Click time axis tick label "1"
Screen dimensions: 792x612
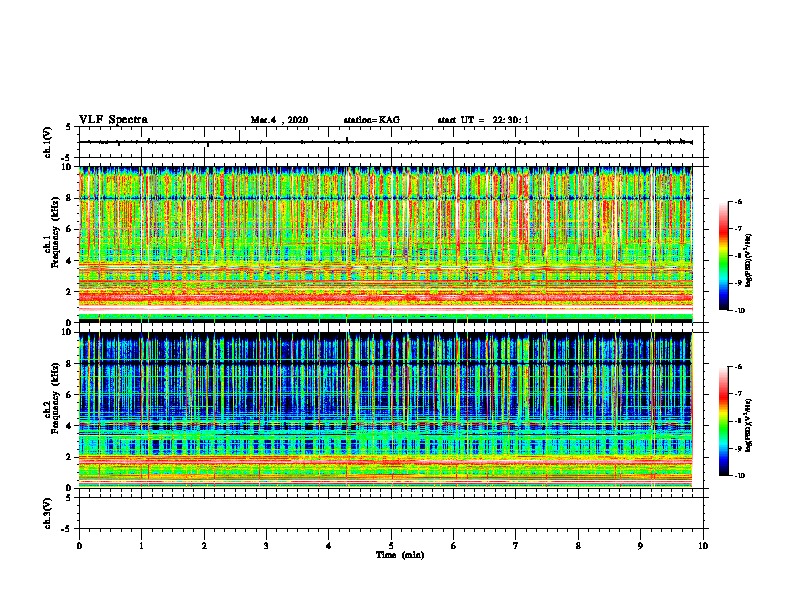pos(141,545)
